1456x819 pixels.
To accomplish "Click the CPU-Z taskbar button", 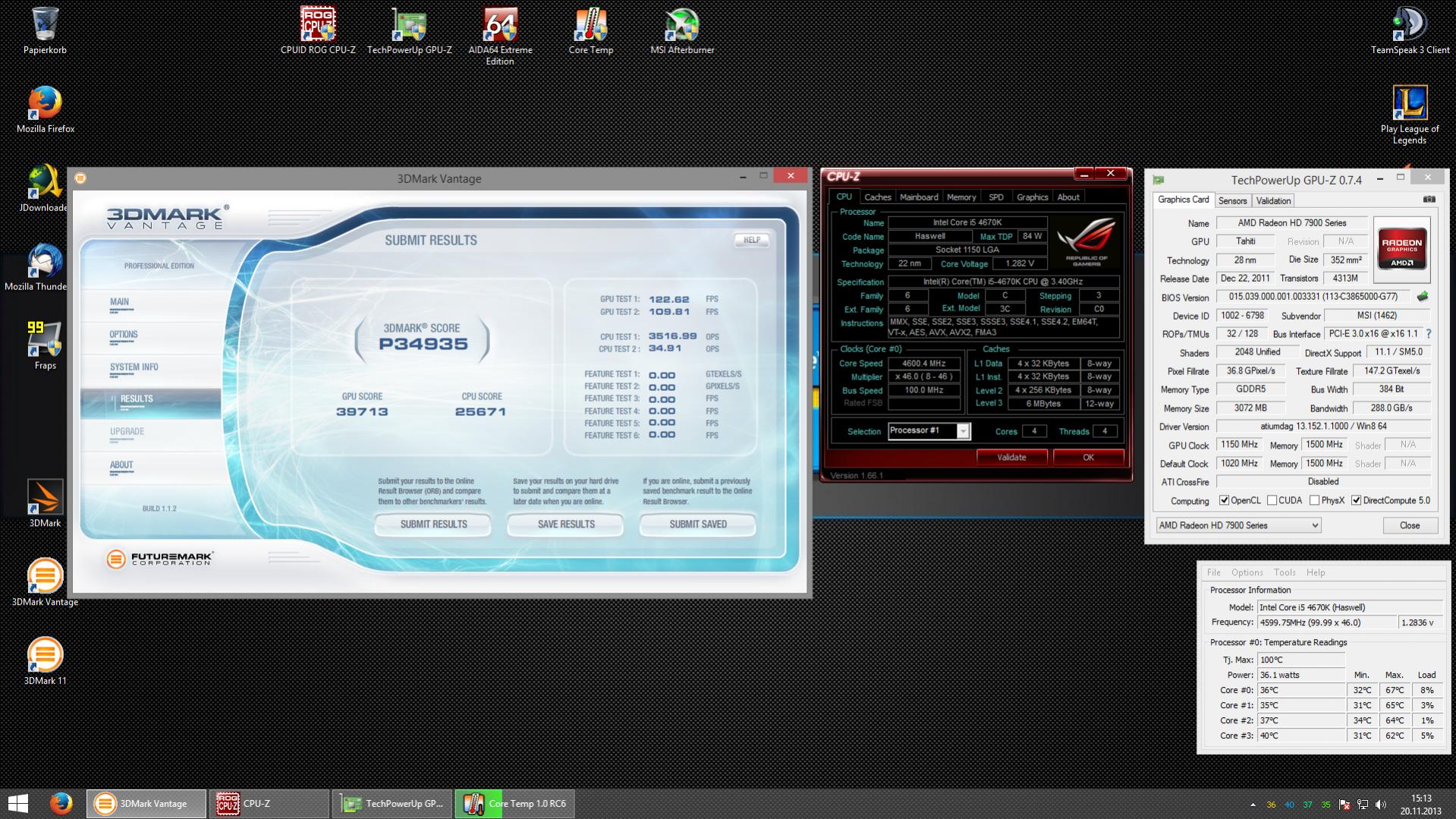I will pyautogui.click(x=269, y=803).
